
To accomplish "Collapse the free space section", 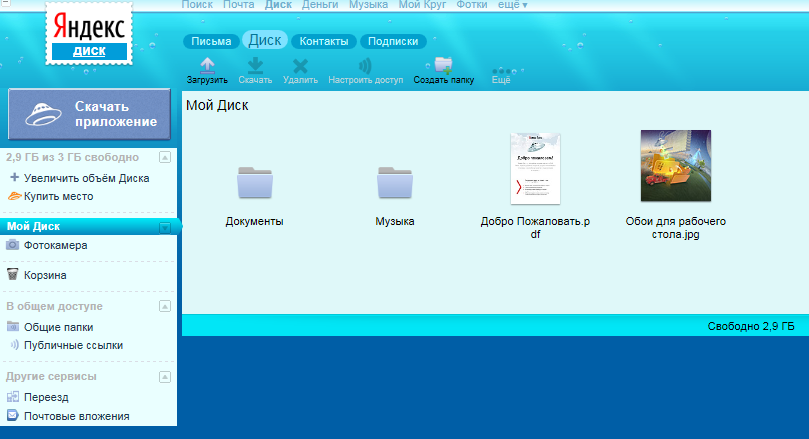I will [x=165, y=157].
